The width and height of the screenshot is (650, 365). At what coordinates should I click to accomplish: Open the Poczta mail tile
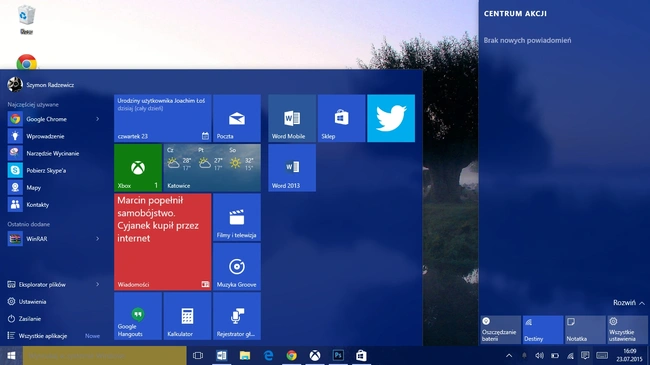(237, 118)
